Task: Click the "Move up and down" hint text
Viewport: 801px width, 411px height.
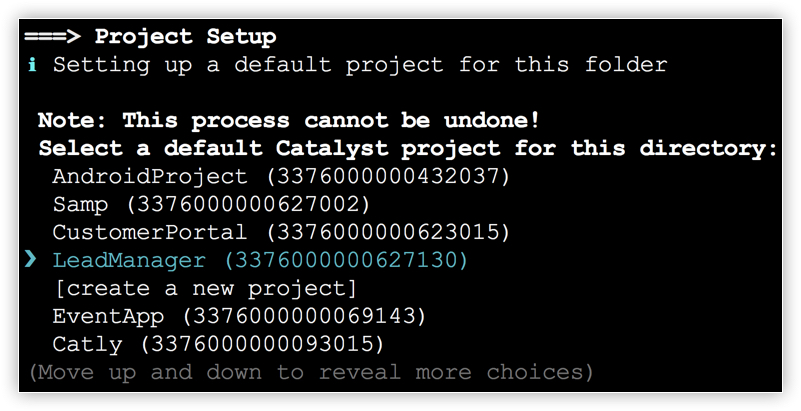Action: click(x=310, y=373)
